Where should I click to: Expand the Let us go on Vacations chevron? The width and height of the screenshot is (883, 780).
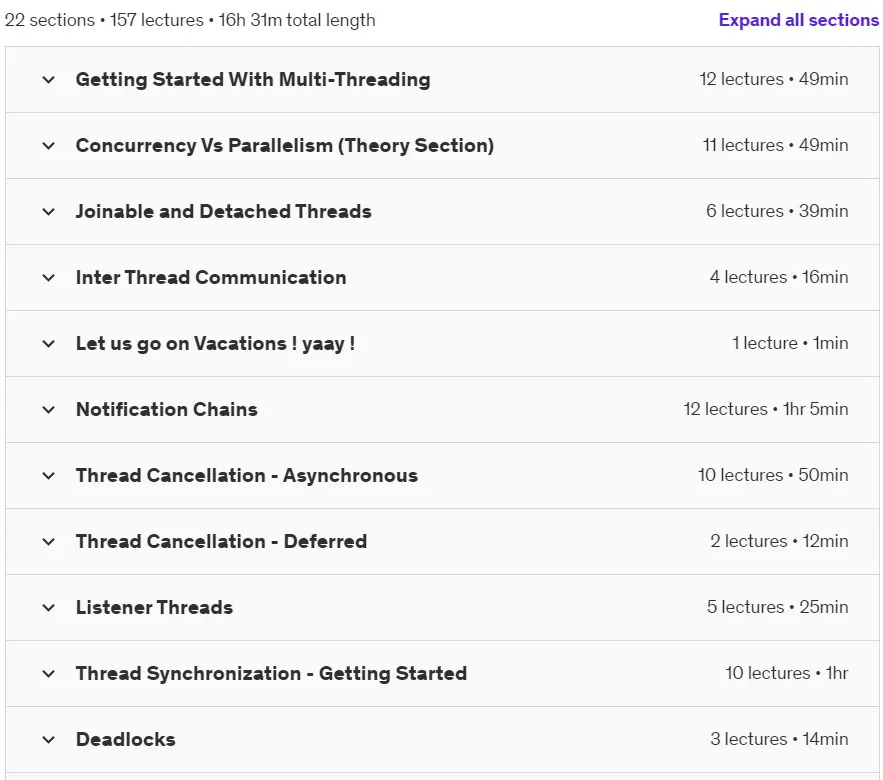(x=48, y=344)
